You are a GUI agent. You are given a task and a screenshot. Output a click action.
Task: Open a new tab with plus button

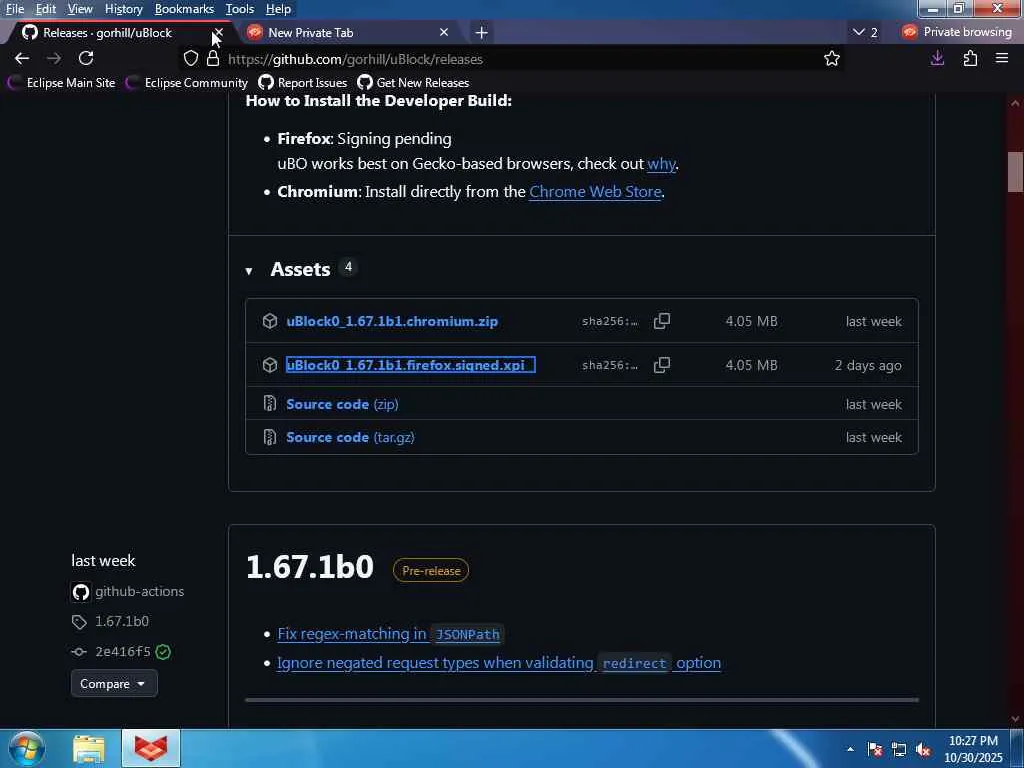pyautogui.click(x=481, y=32)
